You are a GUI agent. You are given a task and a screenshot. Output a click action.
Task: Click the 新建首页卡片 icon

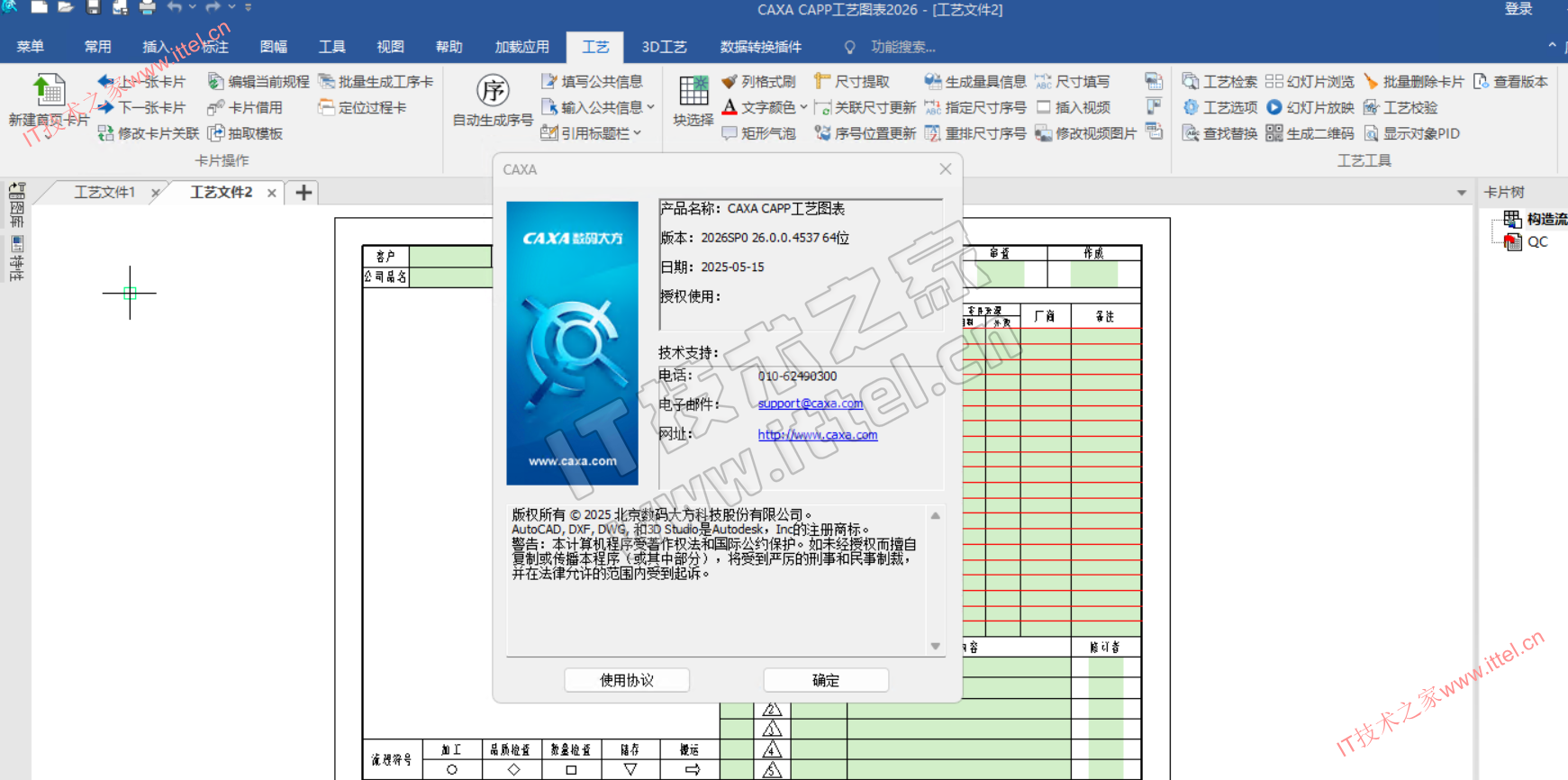49,91
